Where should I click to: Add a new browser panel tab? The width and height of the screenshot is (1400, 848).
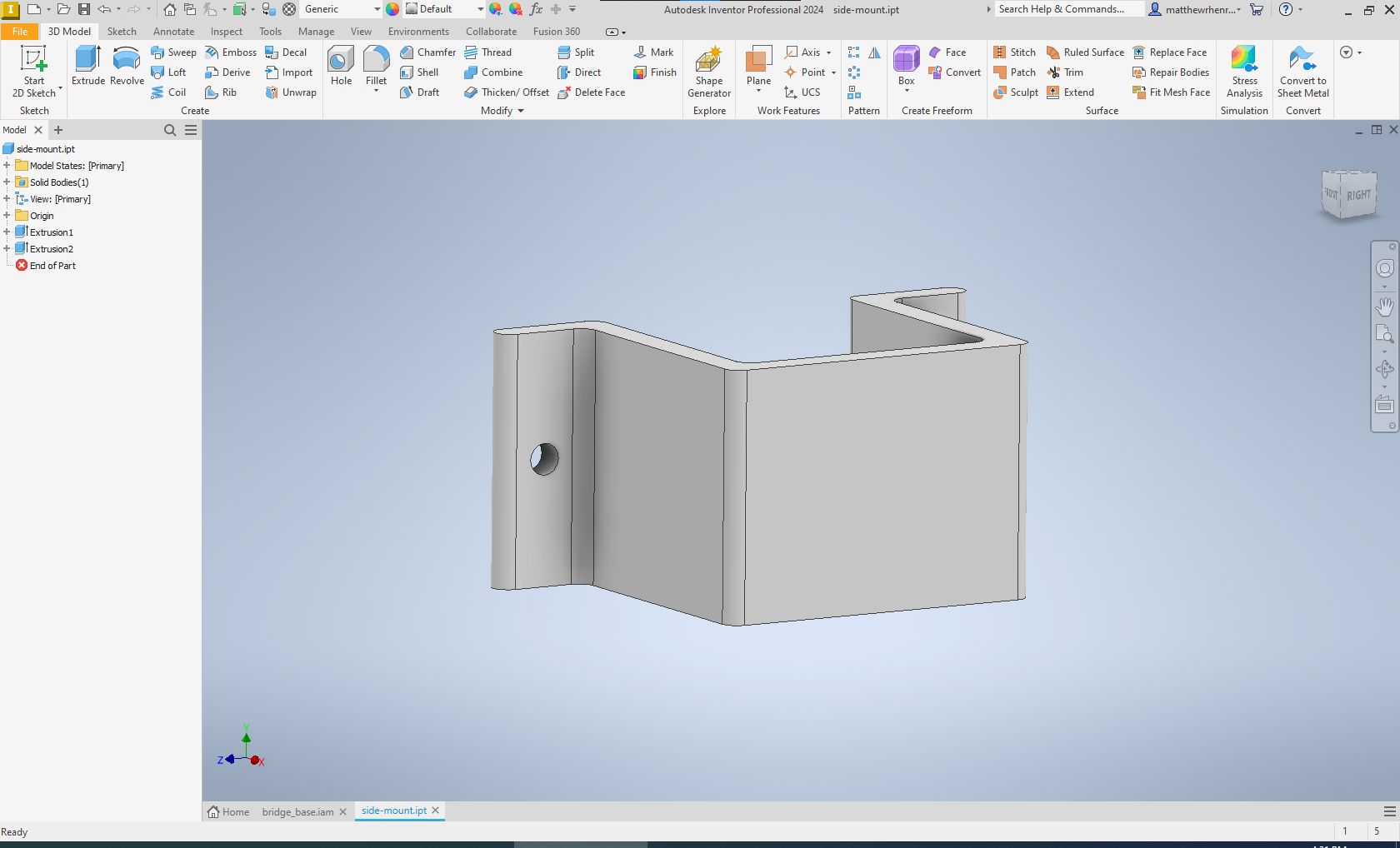[58, 130]
